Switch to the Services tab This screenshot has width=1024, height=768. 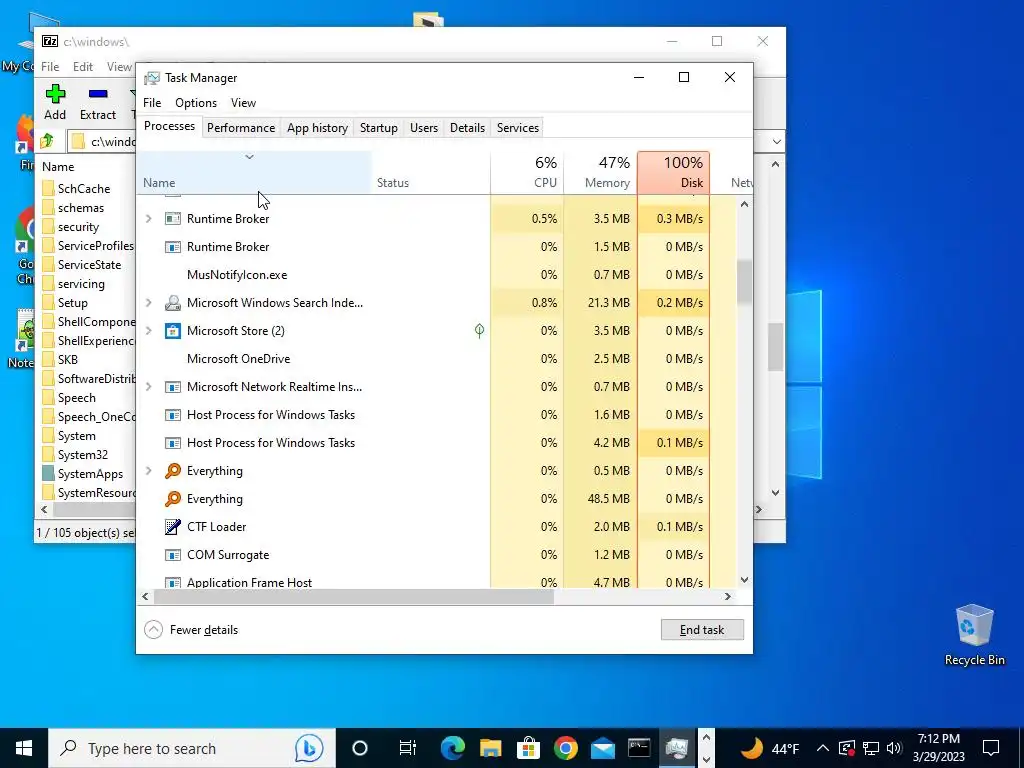click(518, 128)
